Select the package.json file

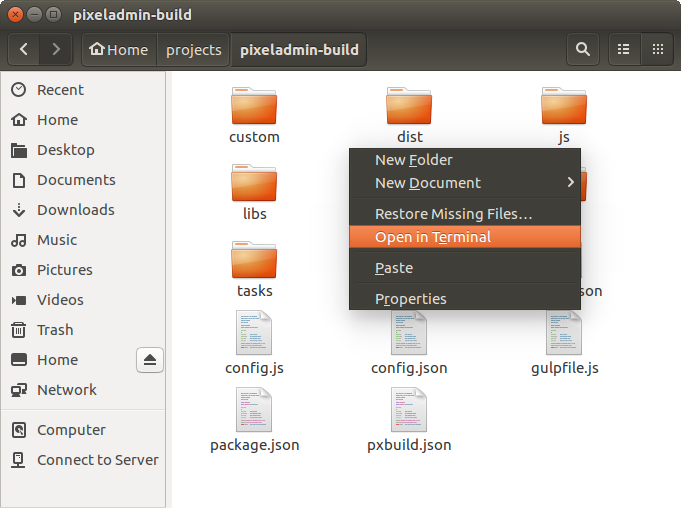coord(254,411)
